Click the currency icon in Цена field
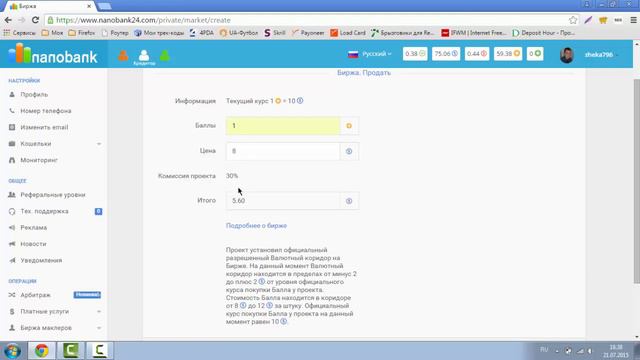Viewport: 640px width, 360px height. [349, 151]
